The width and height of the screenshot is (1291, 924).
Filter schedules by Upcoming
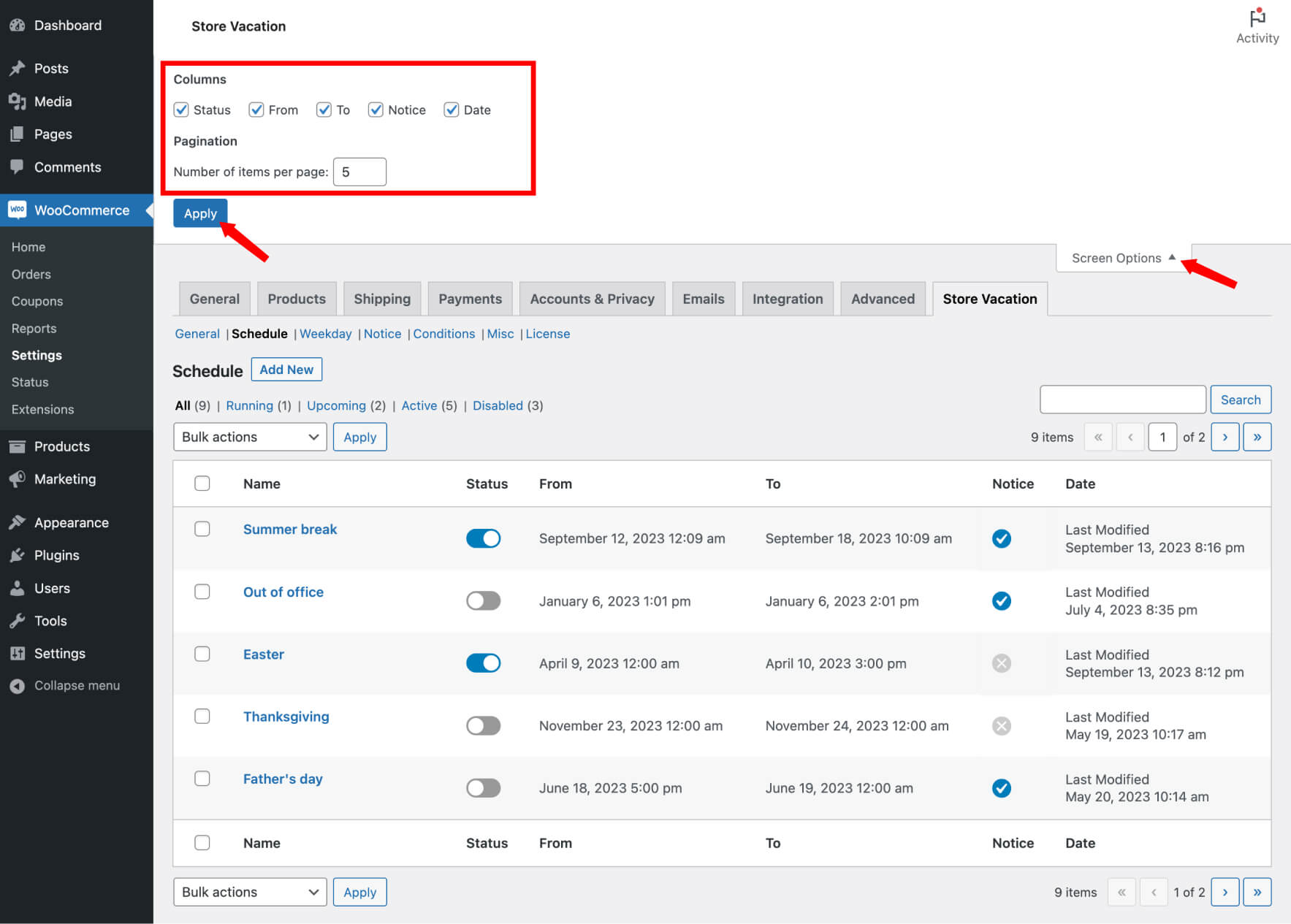click(336, 405)
